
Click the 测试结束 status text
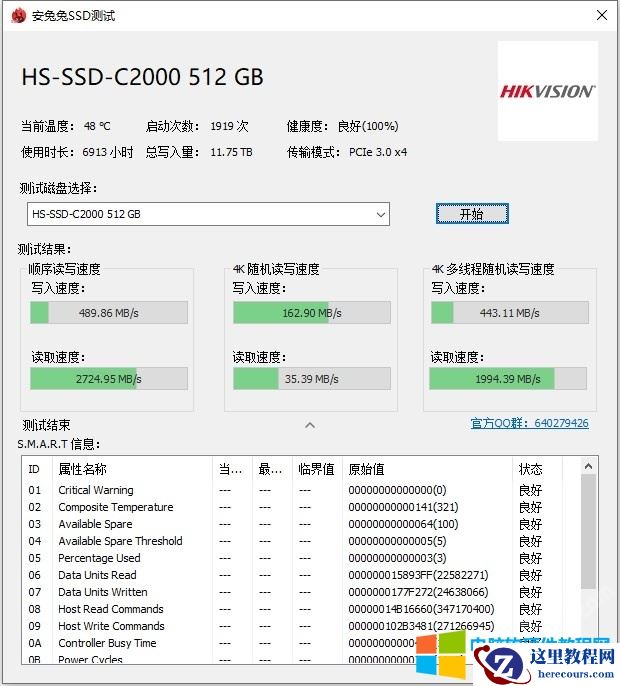click(46, 425)
